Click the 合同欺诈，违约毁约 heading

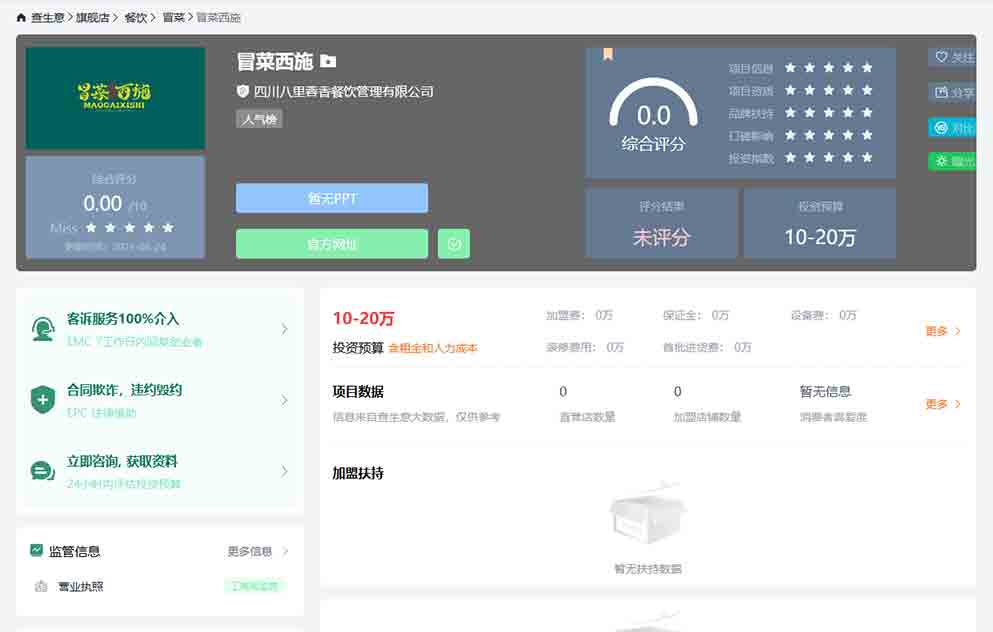click(x=125, y=390)
